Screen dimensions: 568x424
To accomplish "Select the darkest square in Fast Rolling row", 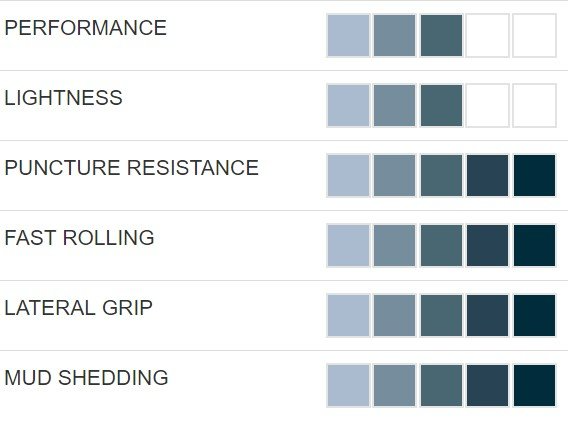I will coord(534,245).
